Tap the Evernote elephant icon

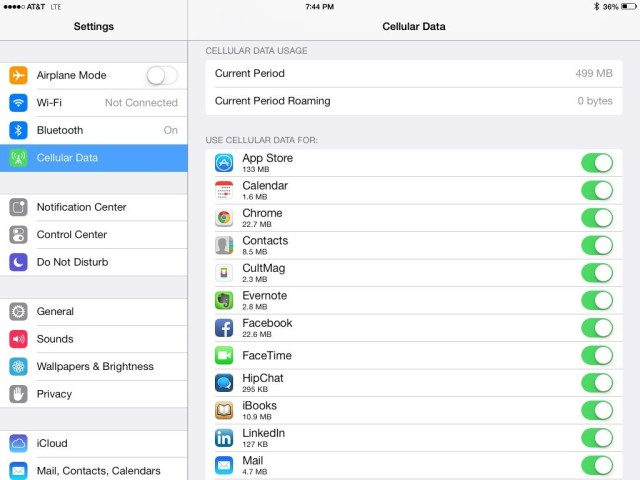pos(224,300)
